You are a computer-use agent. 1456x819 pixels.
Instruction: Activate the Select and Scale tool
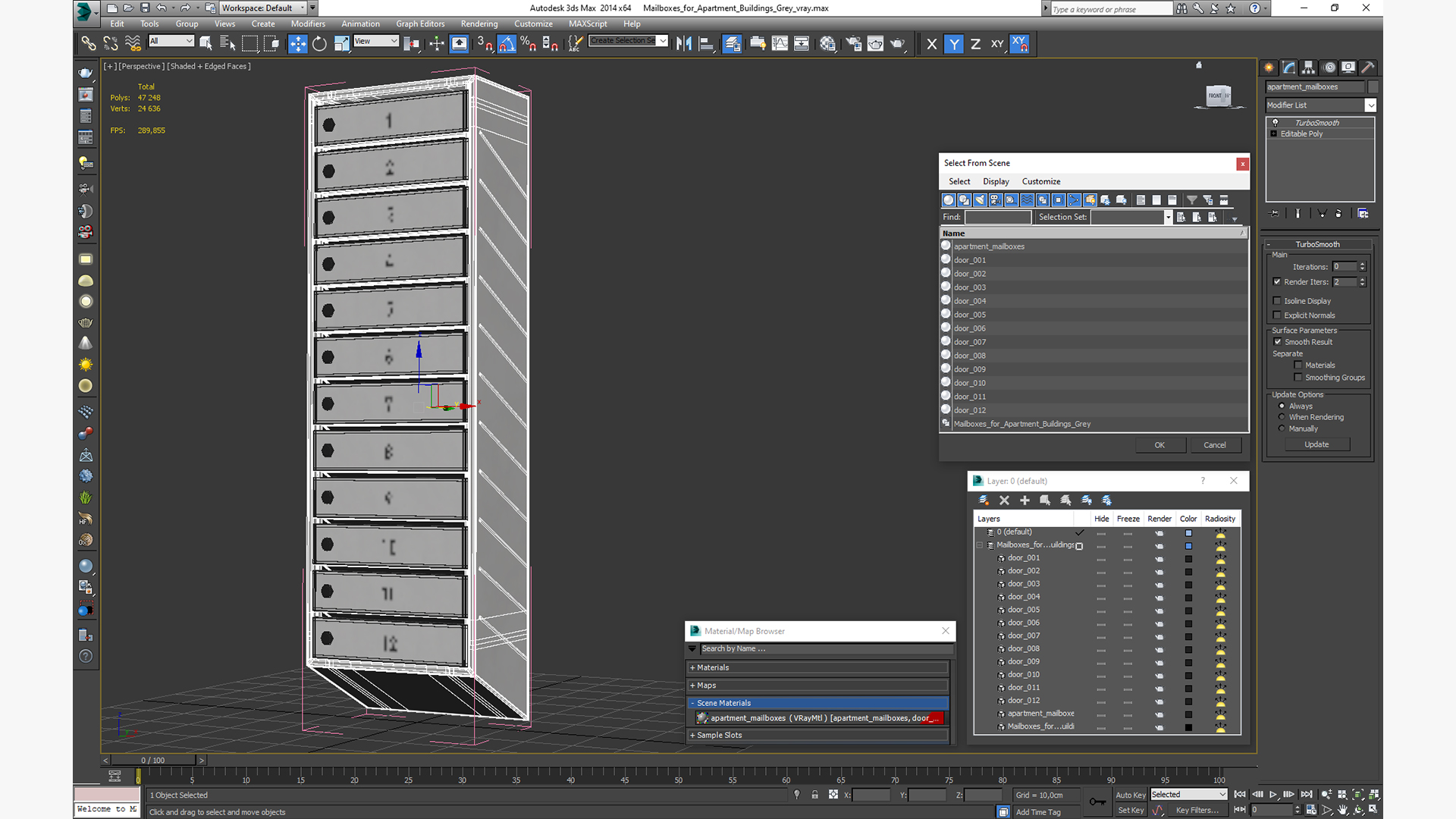click(341, 44)
